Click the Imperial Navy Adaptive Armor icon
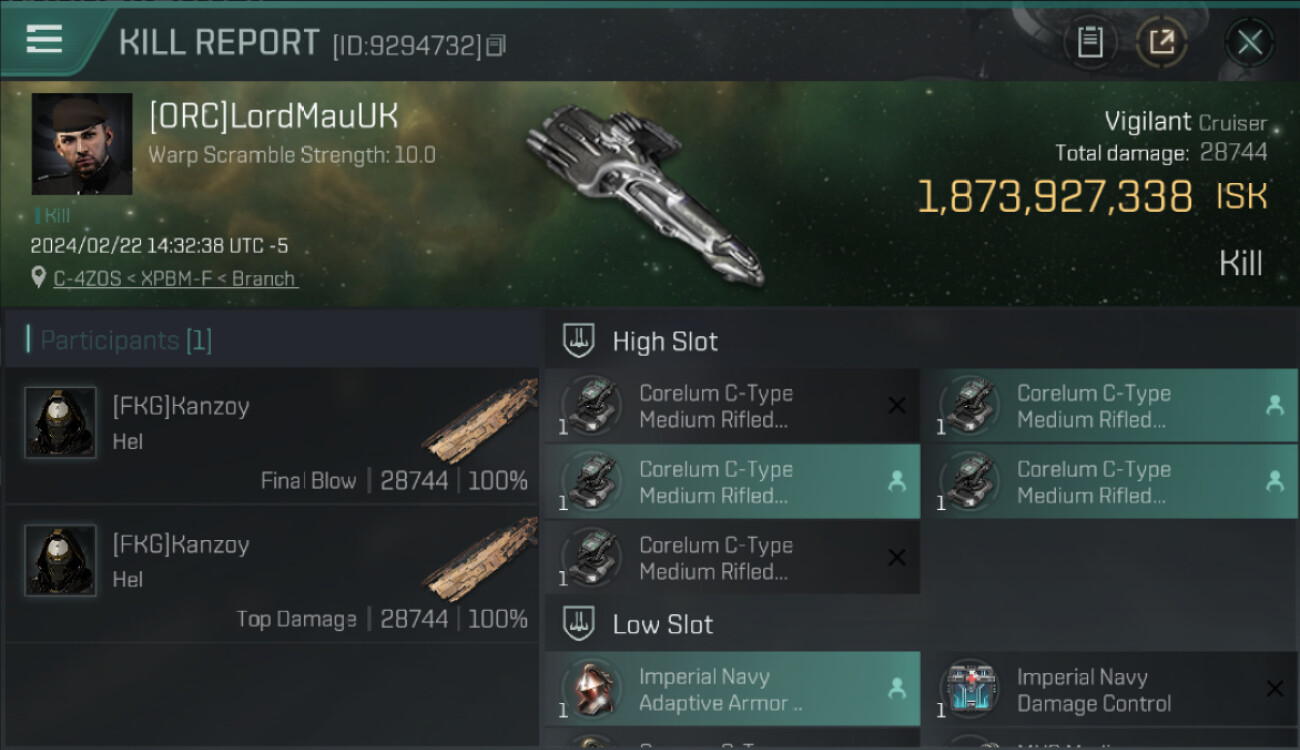1300x750 pixels. tap(591, 689)
